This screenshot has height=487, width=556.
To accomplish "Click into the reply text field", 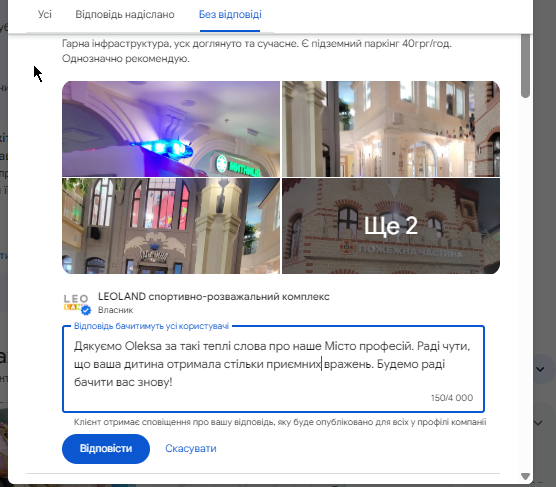I will pos(273,369).
